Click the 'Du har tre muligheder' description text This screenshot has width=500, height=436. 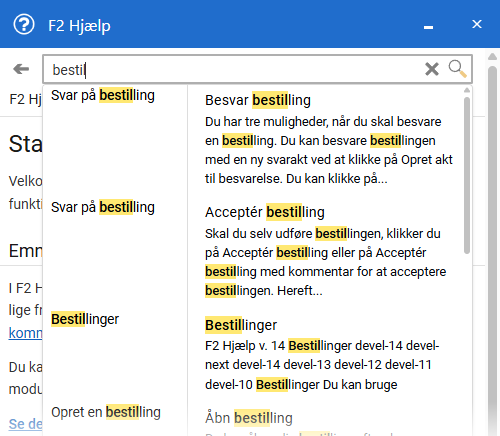[329, 150]
